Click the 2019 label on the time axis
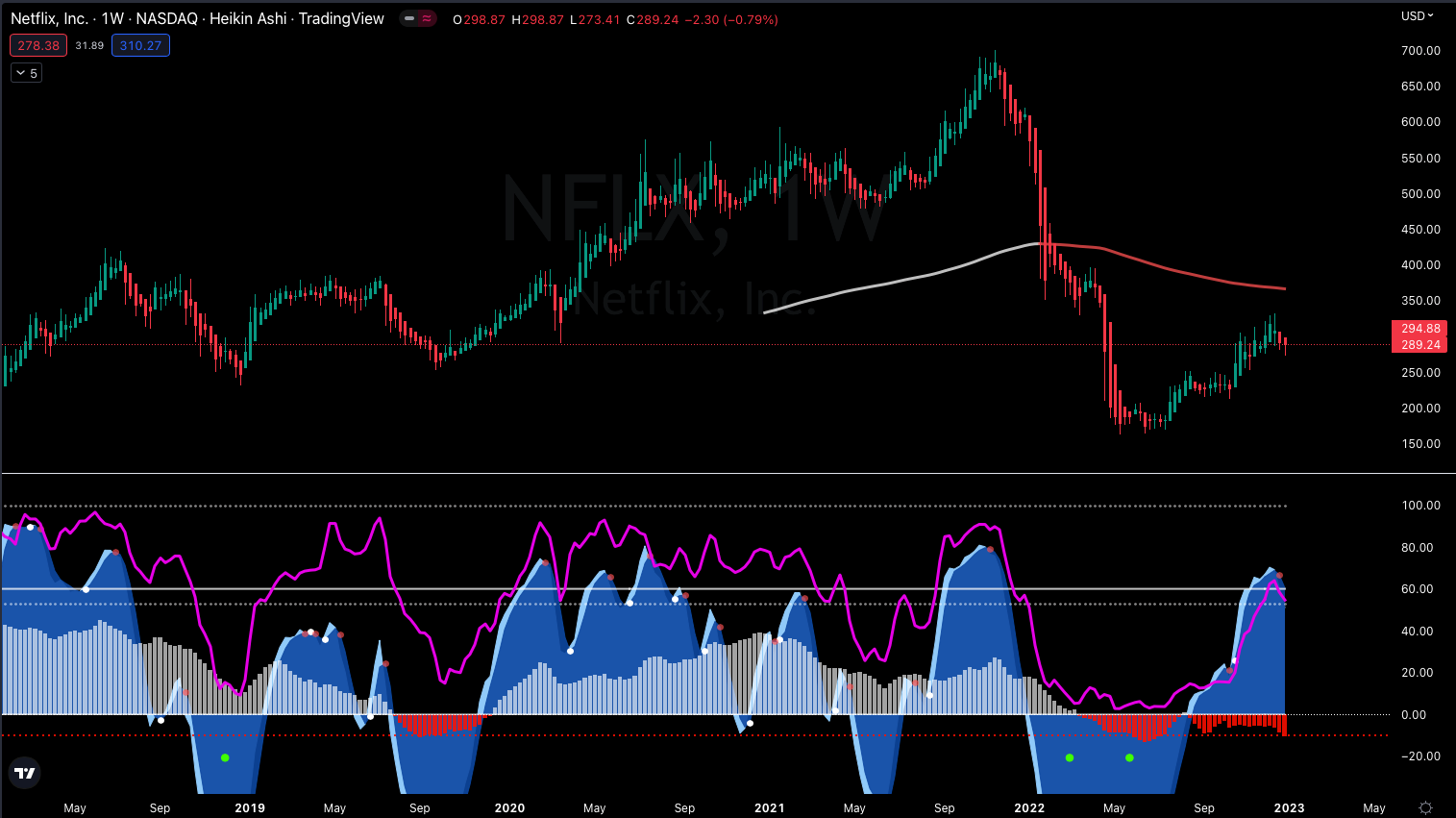 tap(250, 807)
